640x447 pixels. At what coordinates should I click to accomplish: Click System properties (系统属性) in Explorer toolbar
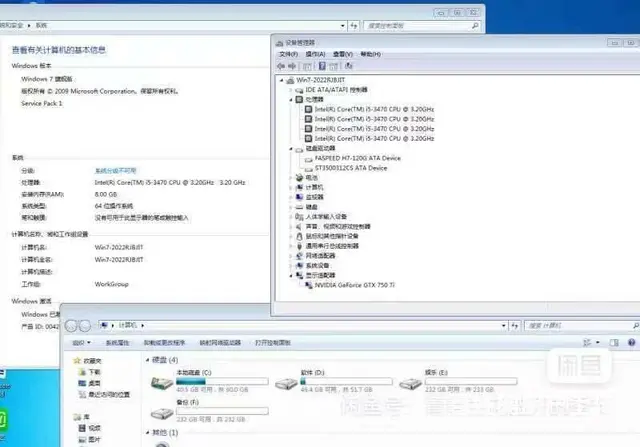[118, 342]
